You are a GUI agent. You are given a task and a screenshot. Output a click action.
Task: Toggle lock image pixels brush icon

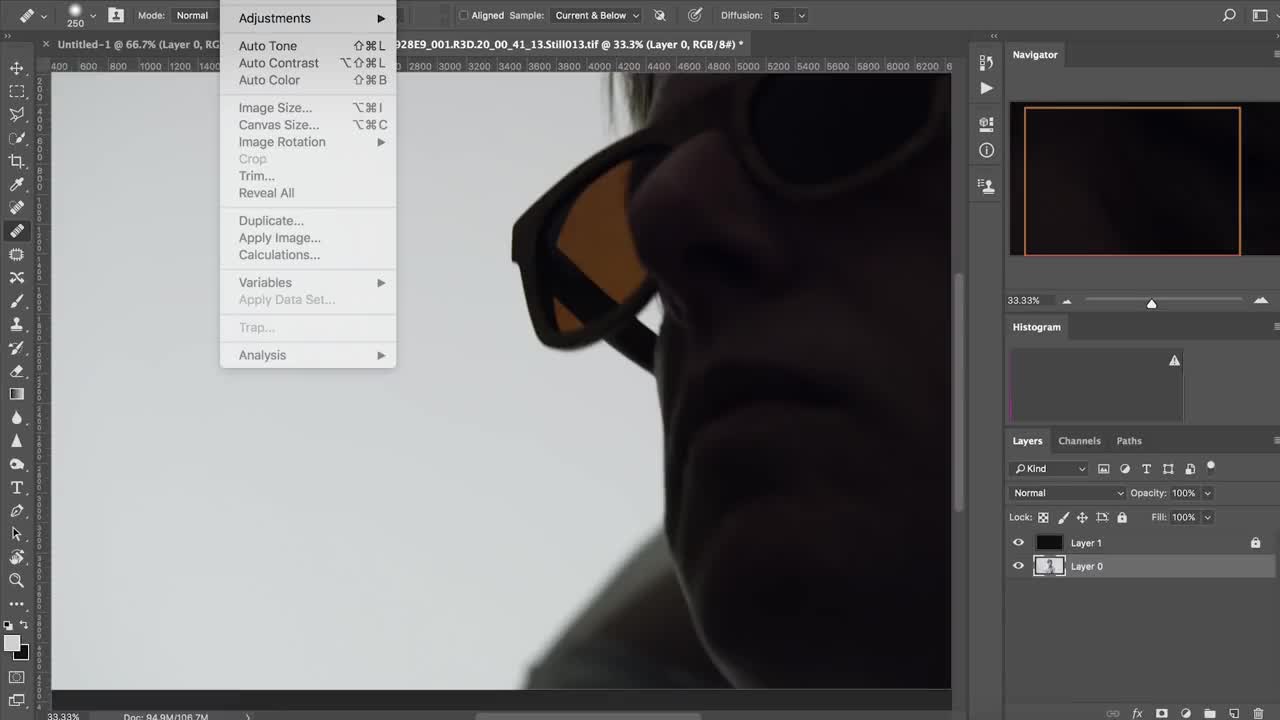click(1063, 518)
